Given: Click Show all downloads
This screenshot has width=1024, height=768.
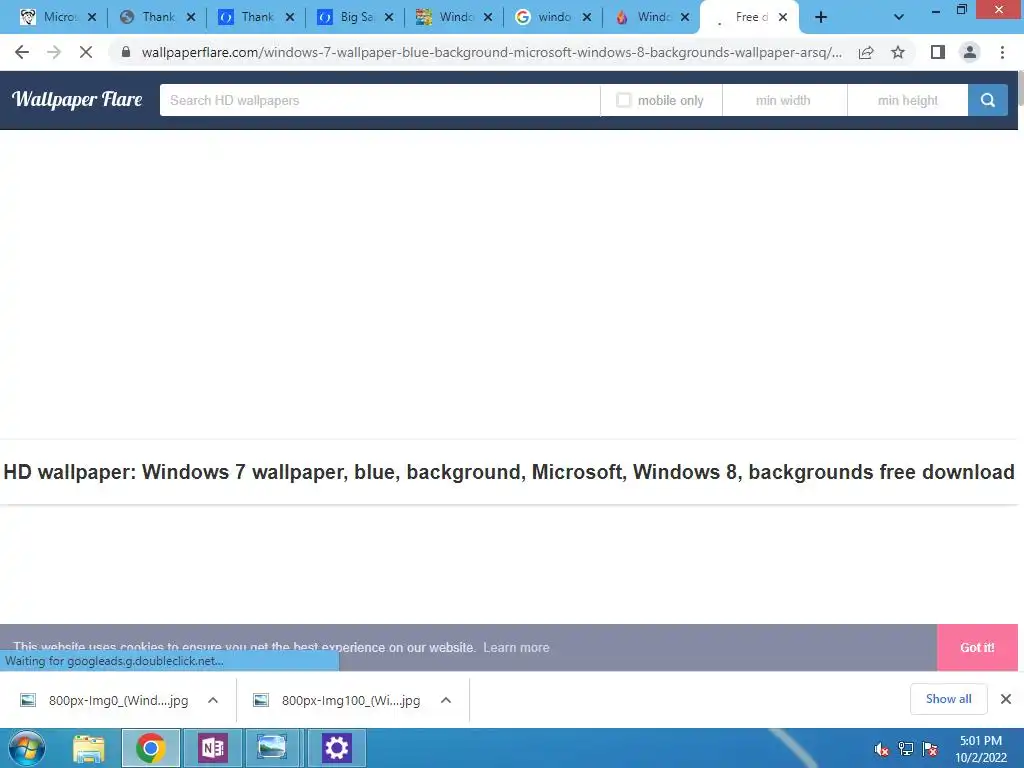Looking at the screenshot, I should [948, 699].
